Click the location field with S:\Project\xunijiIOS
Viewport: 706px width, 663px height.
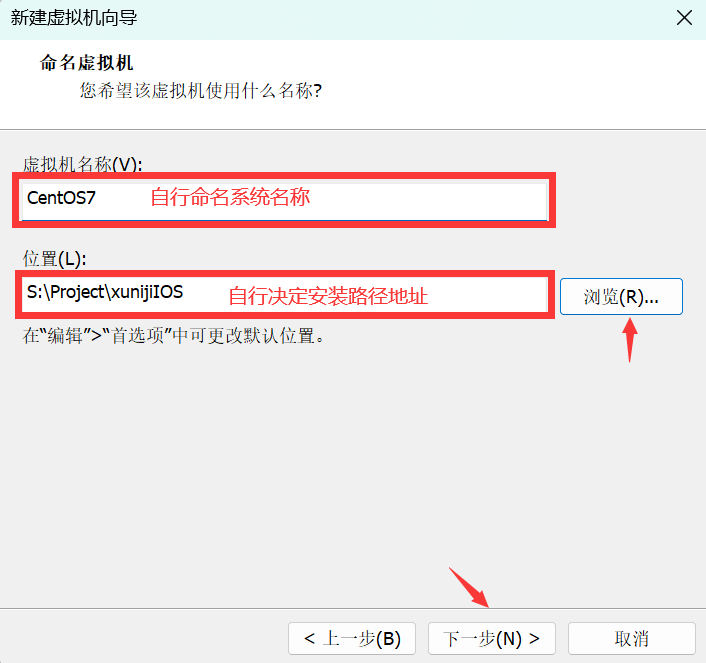tap(285, 295)
